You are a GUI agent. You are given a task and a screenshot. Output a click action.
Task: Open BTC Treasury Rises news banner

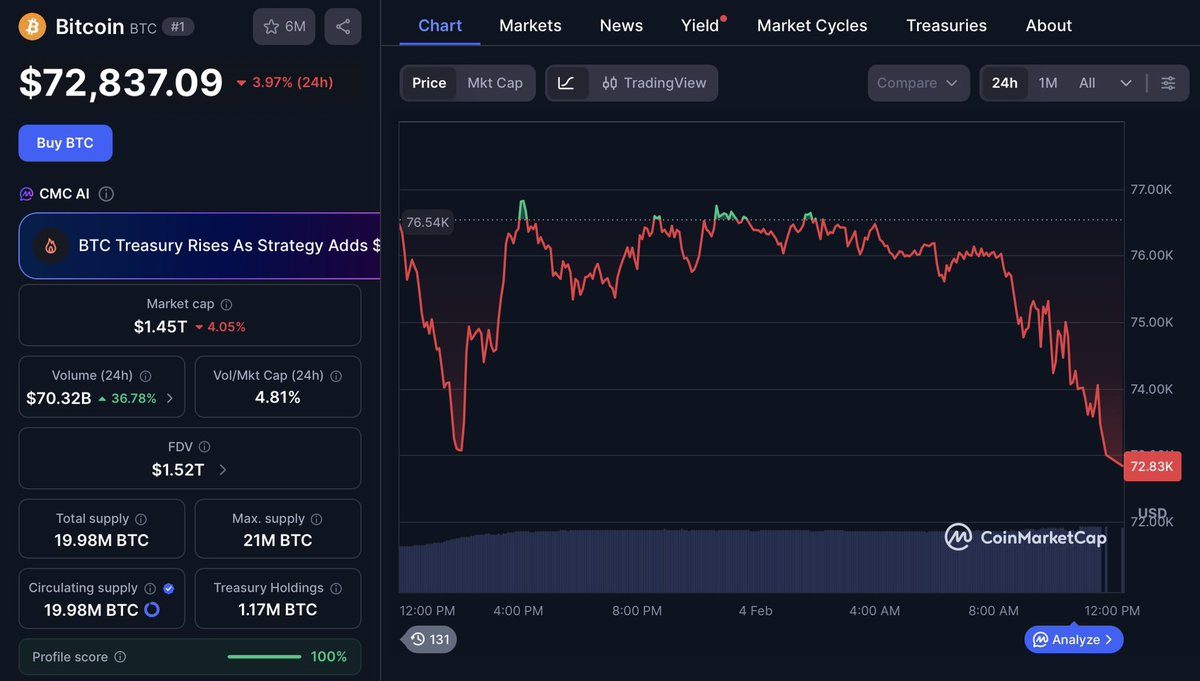200,246
